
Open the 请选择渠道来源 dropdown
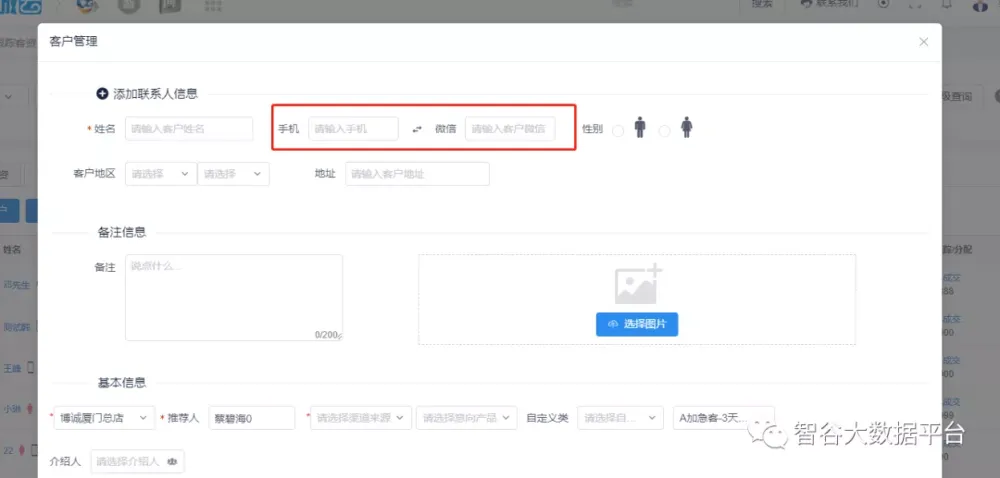(360, 418)
